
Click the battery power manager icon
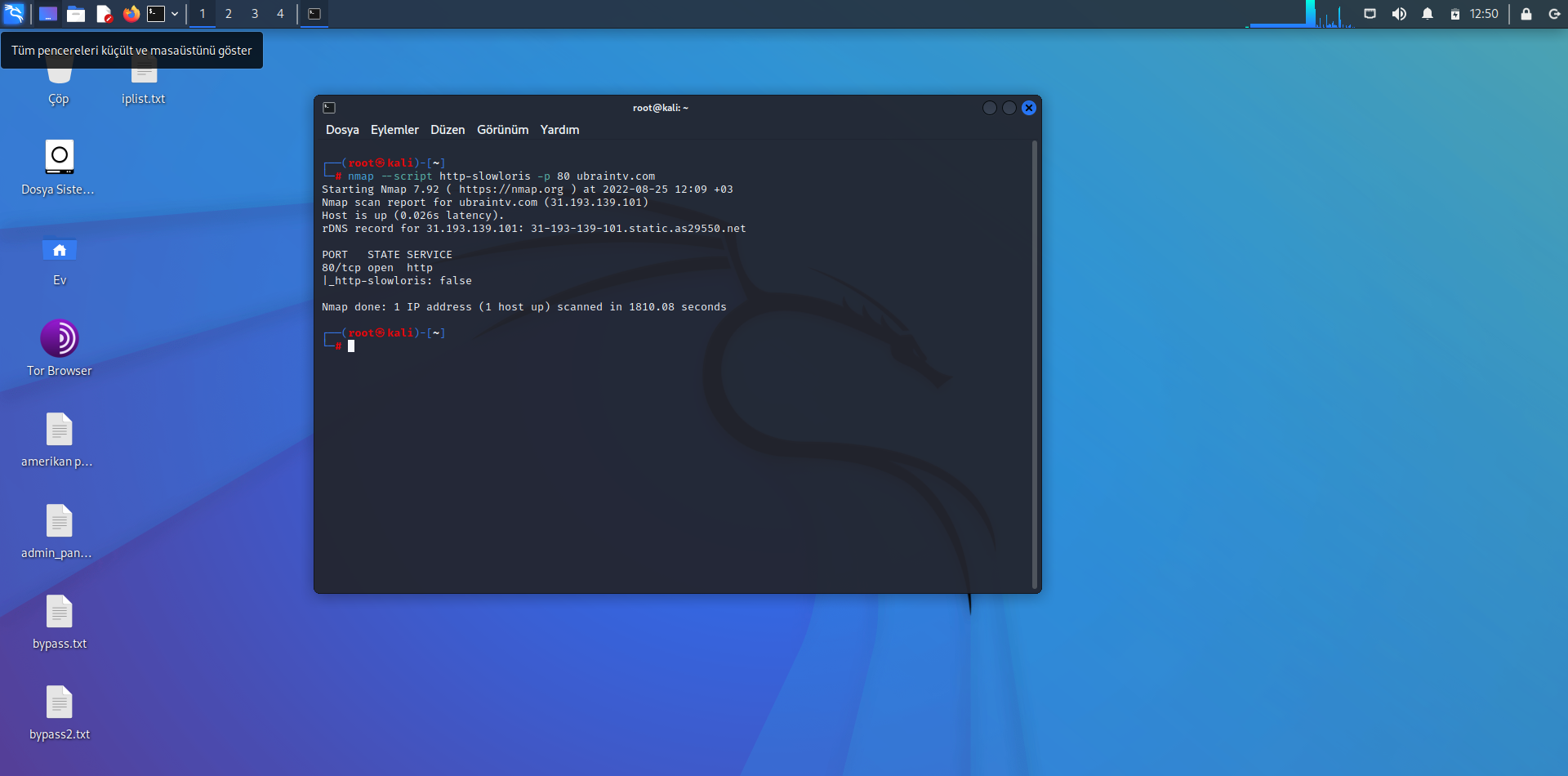[1455, 14]
